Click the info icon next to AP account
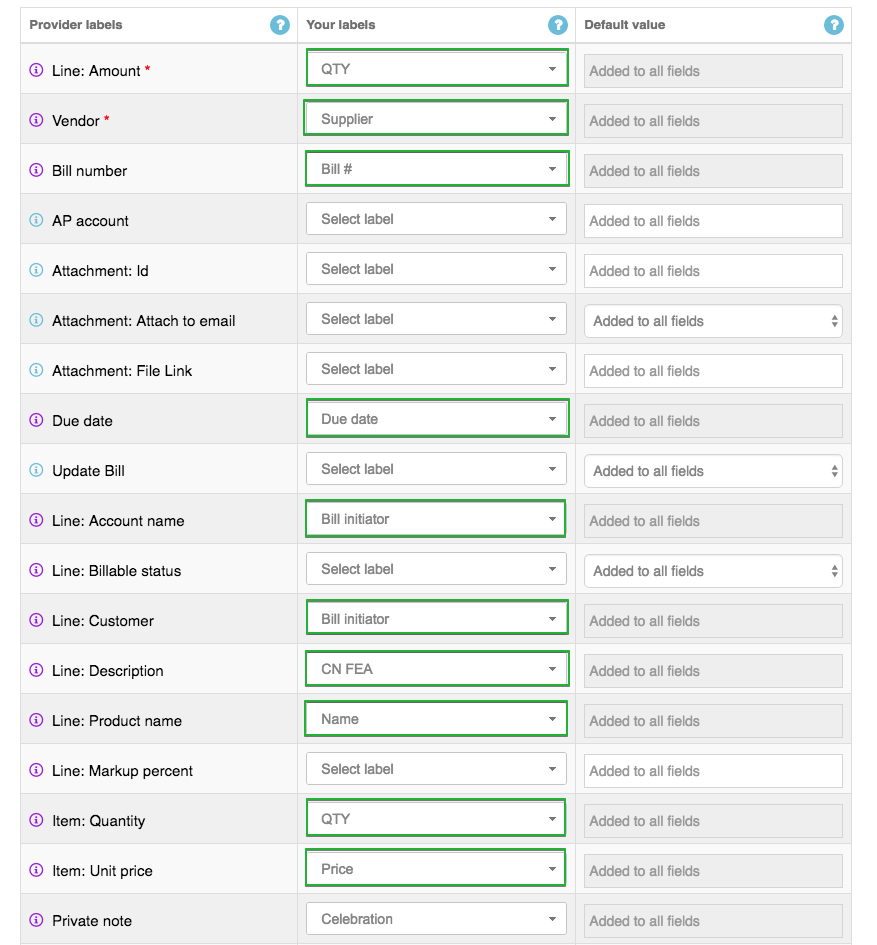Image resolution: width=877 pixels, height=945 pixels. 36,221
